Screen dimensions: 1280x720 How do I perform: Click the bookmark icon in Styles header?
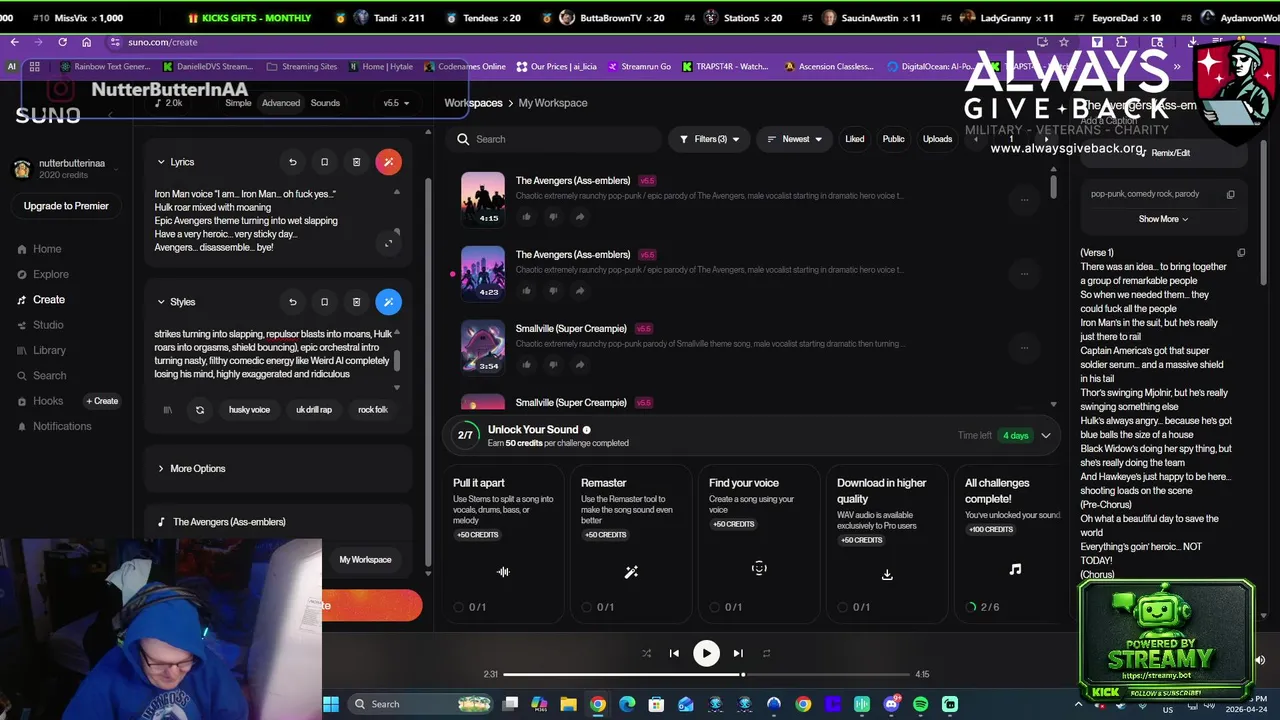coord(324,302)
